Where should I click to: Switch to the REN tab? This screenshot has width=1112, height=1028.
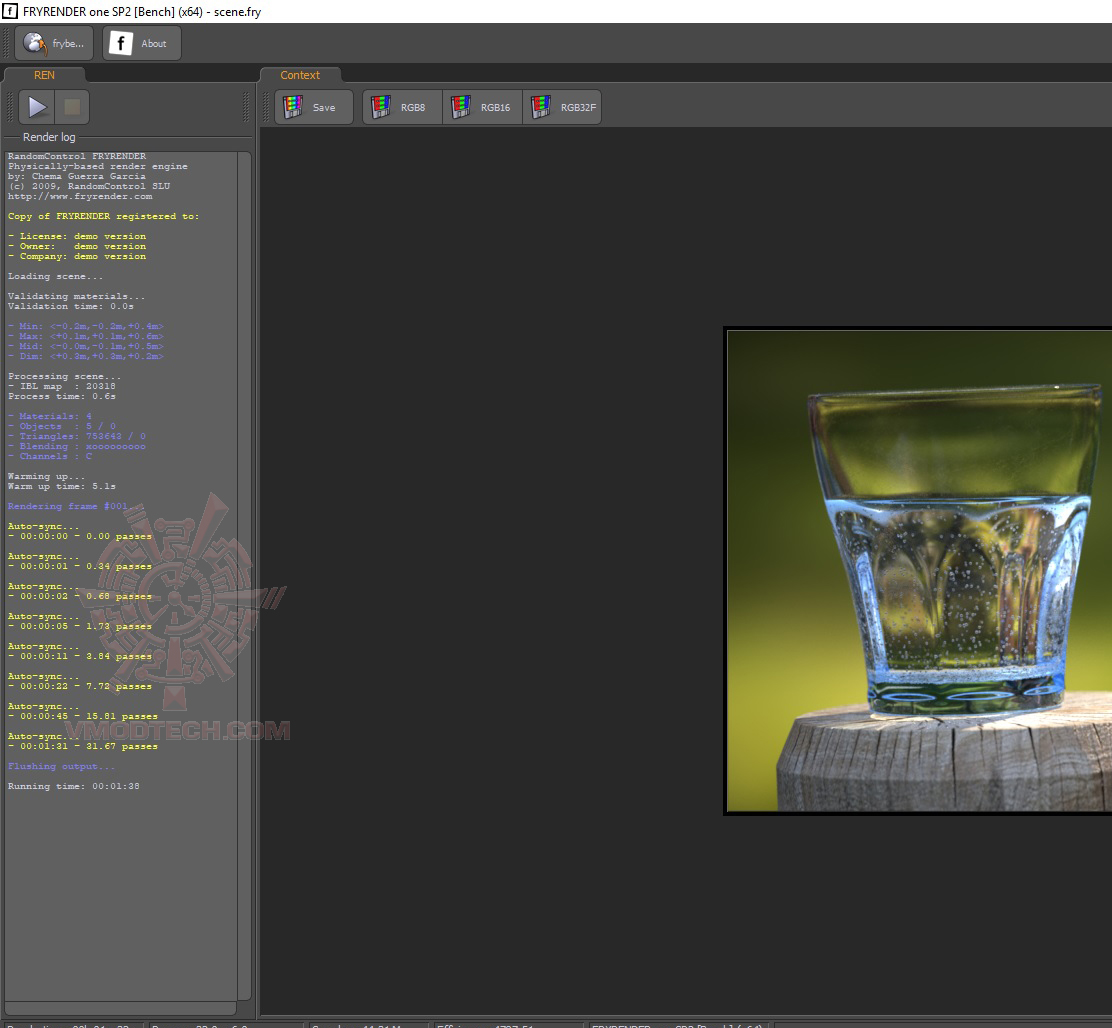click(x=44, y=75)
